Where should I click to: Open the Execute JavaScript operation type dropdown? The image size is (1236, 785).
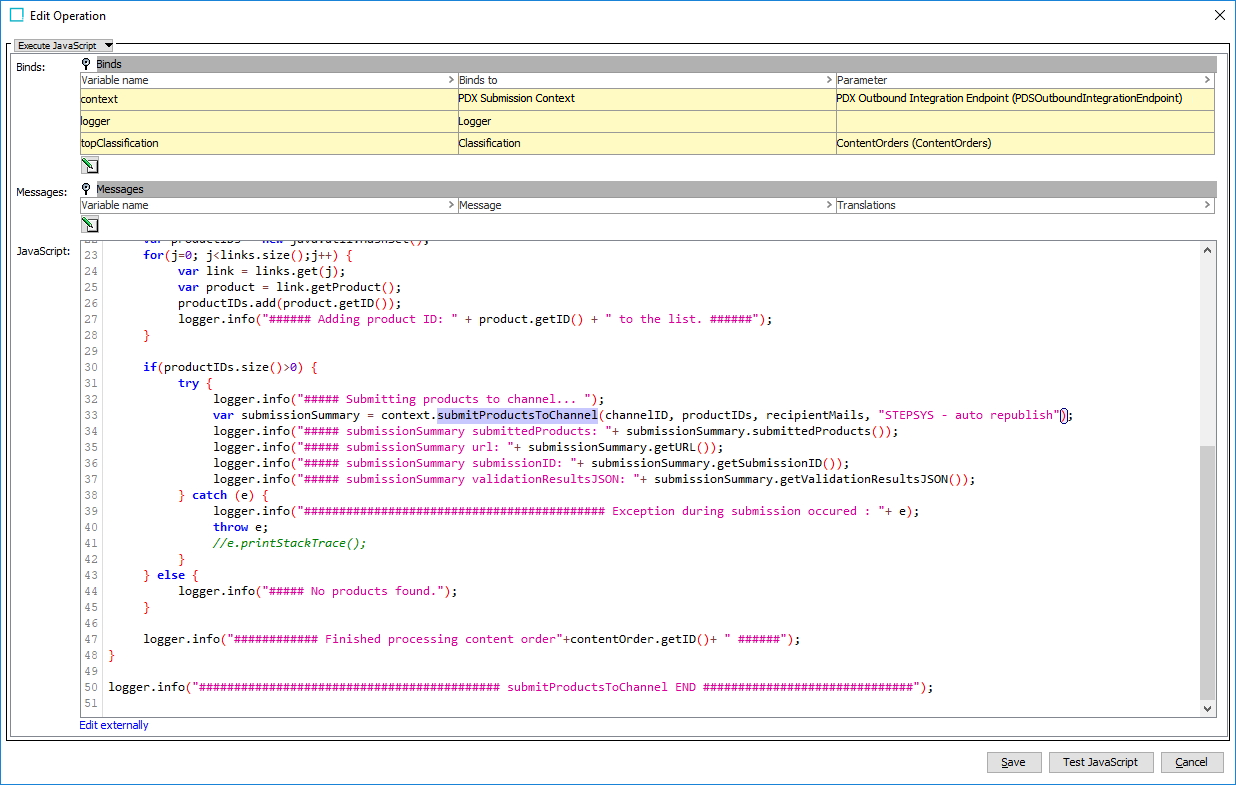[64, 45]
